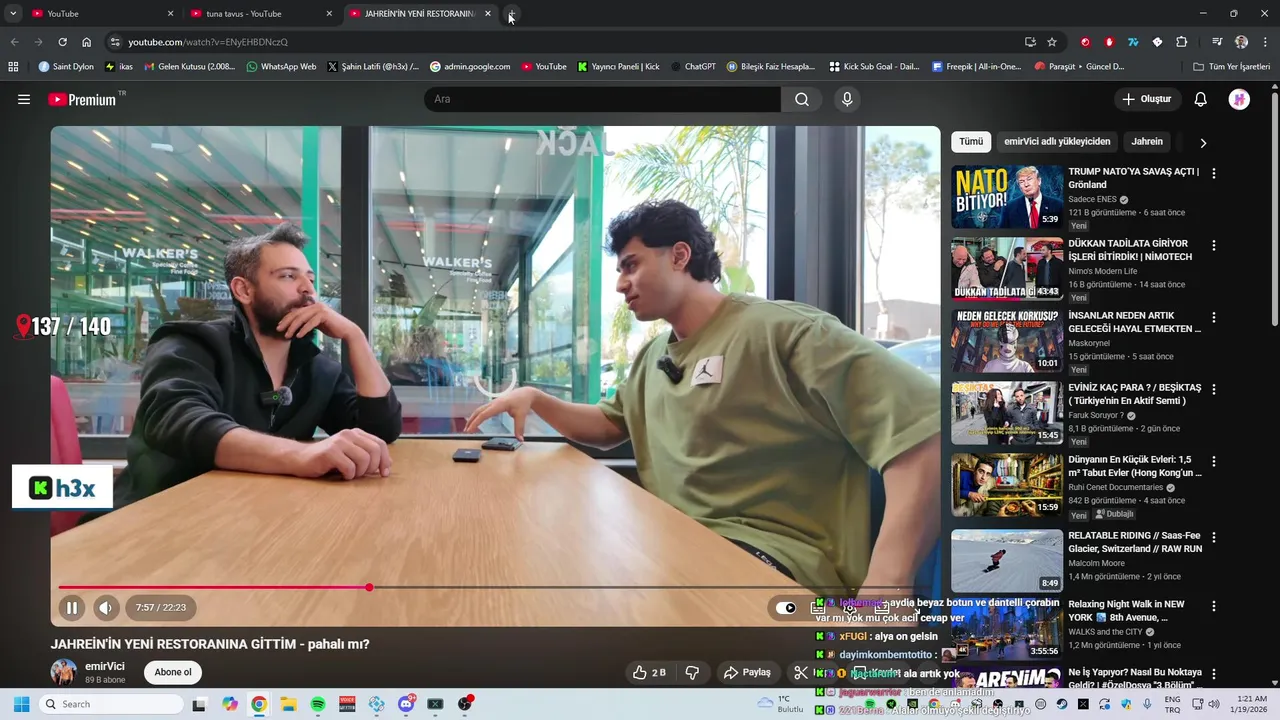Select the Jahrein filter chip

pos(1147,142)
